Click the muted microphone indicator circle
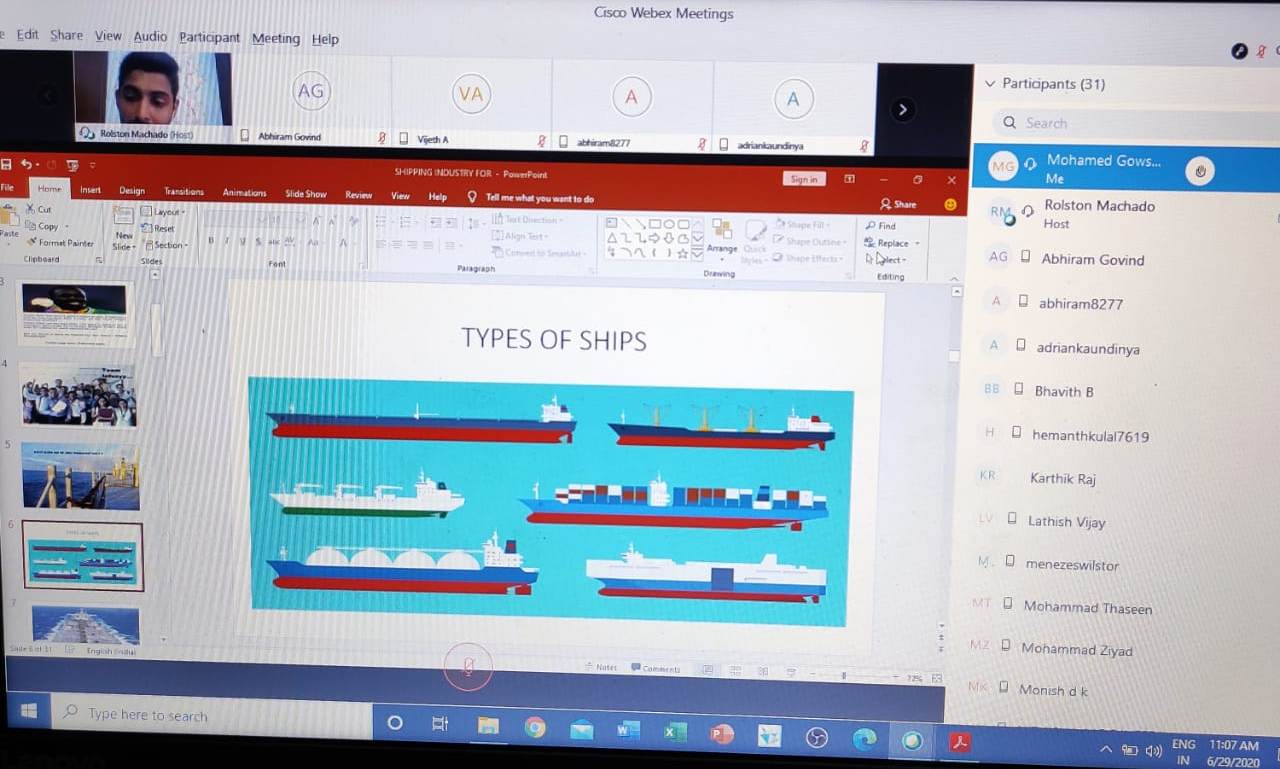 pos(468,667)
